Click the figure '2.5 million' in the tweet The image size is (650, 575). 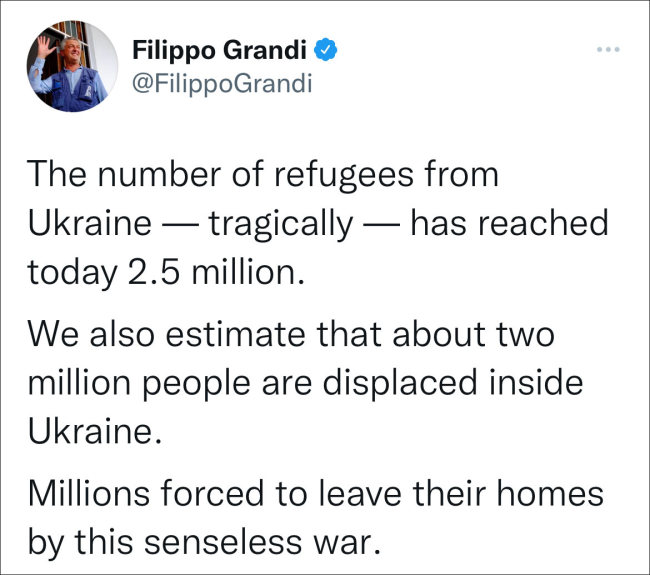[216, 273]
